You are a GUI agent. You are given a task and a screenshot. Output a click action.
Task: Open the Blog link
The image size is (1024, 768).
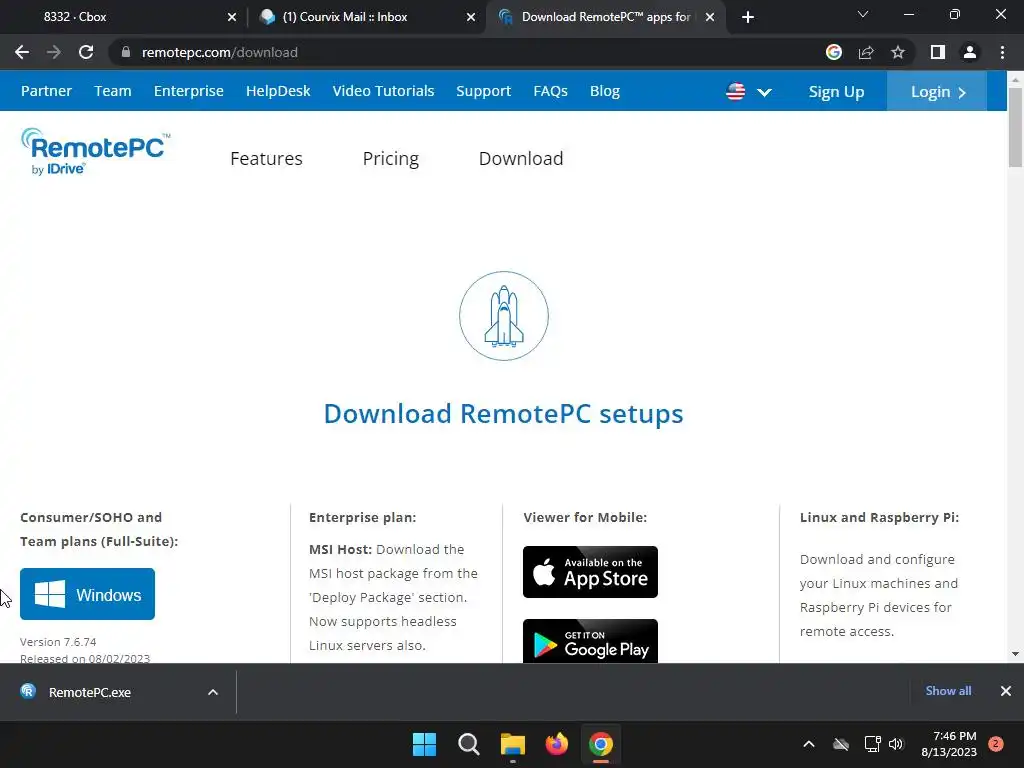pyautogui.click(x=605, y=91)
